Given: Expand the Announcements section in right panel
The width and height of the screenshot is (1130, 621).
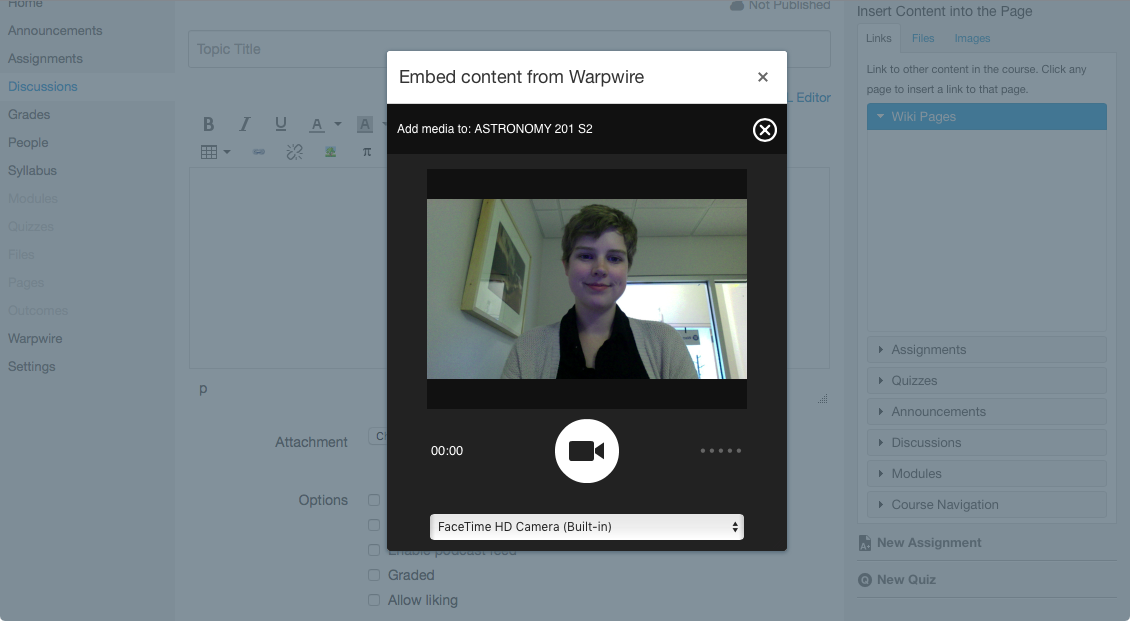Looking at the screenshot, I should tap(987, 411).
